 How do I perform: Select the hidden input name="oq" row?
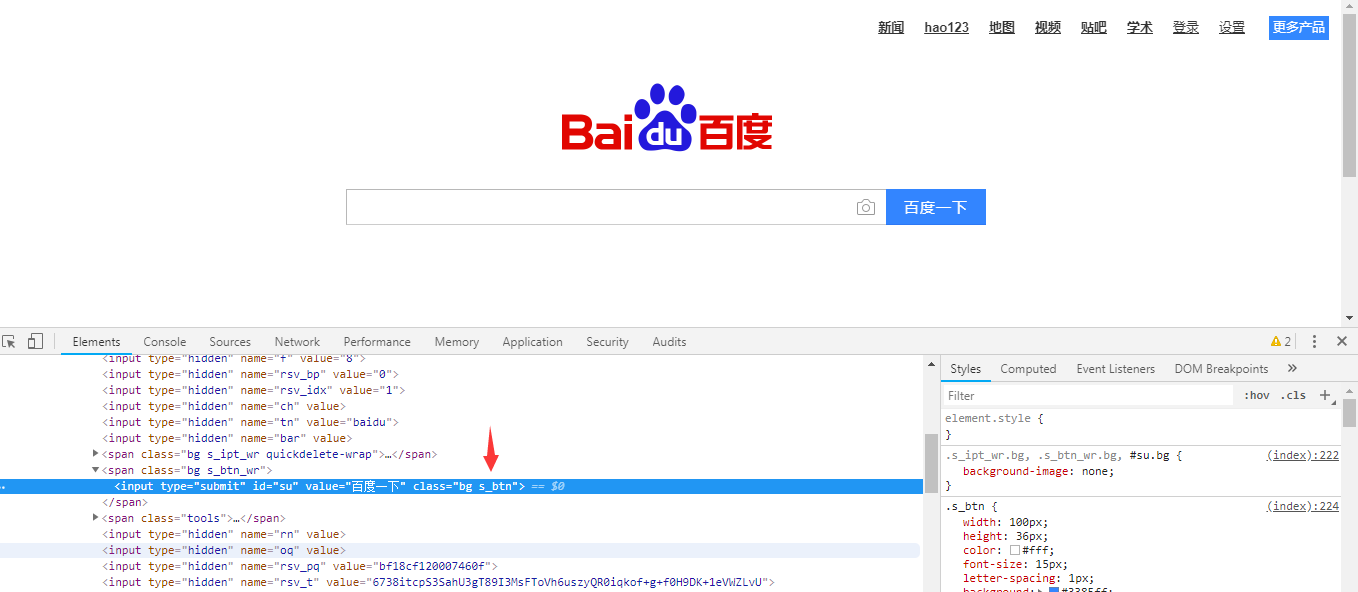coord(460,550)
